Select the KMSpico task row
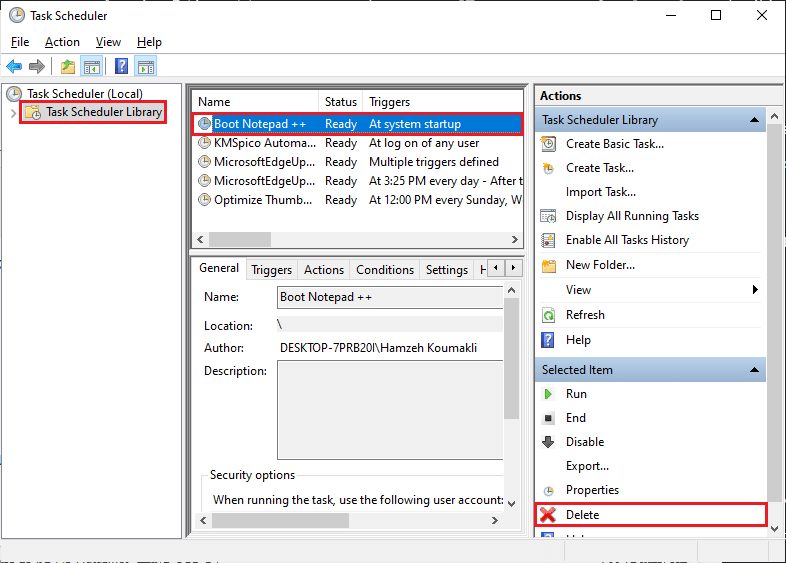Image resolution: width=786 pixels, height=563 pixels. click(263, 143)
